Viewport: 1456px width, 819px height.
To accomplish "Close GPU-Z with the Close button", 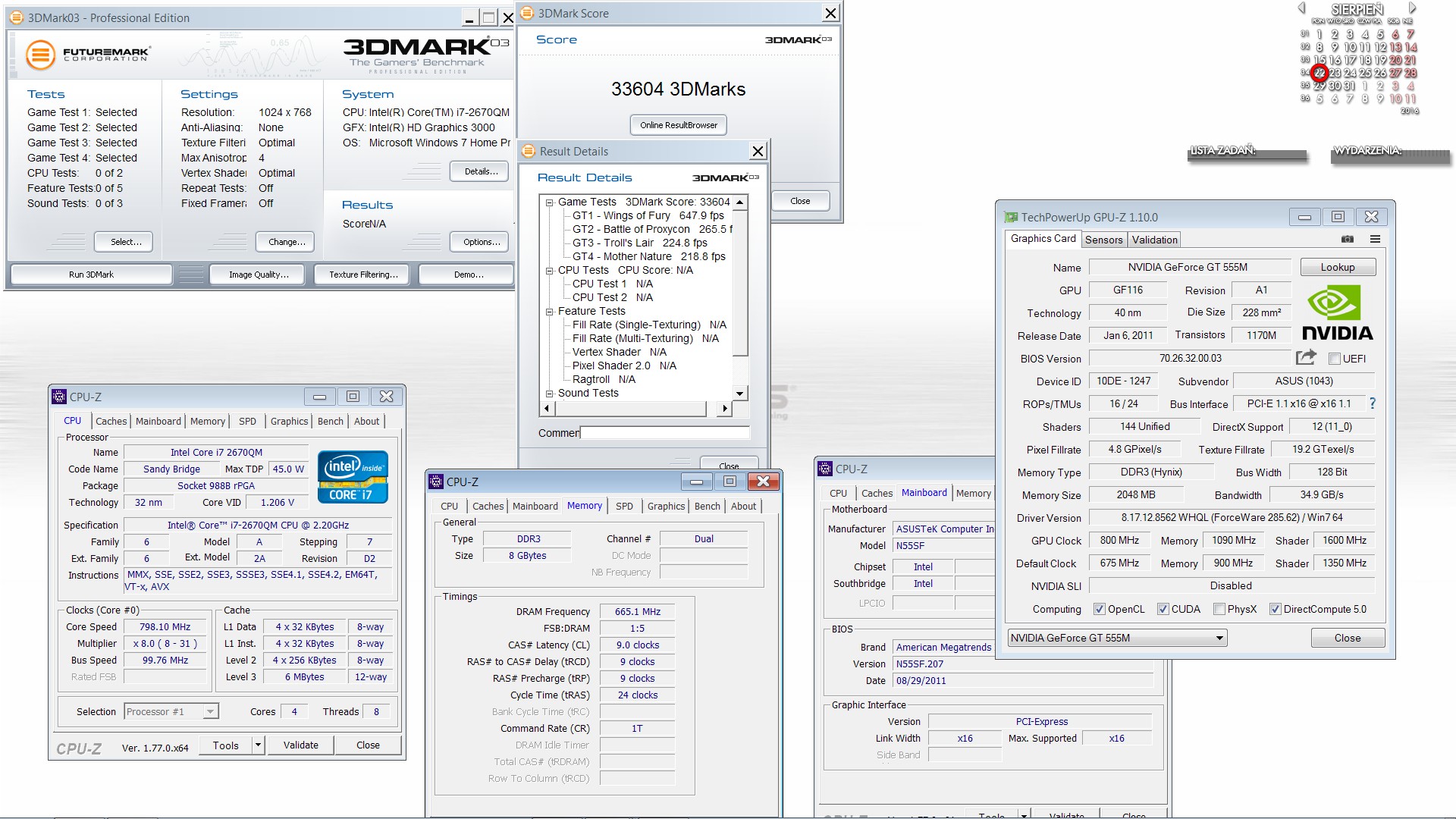I will pyautogui.click(x=1348, y=638).
